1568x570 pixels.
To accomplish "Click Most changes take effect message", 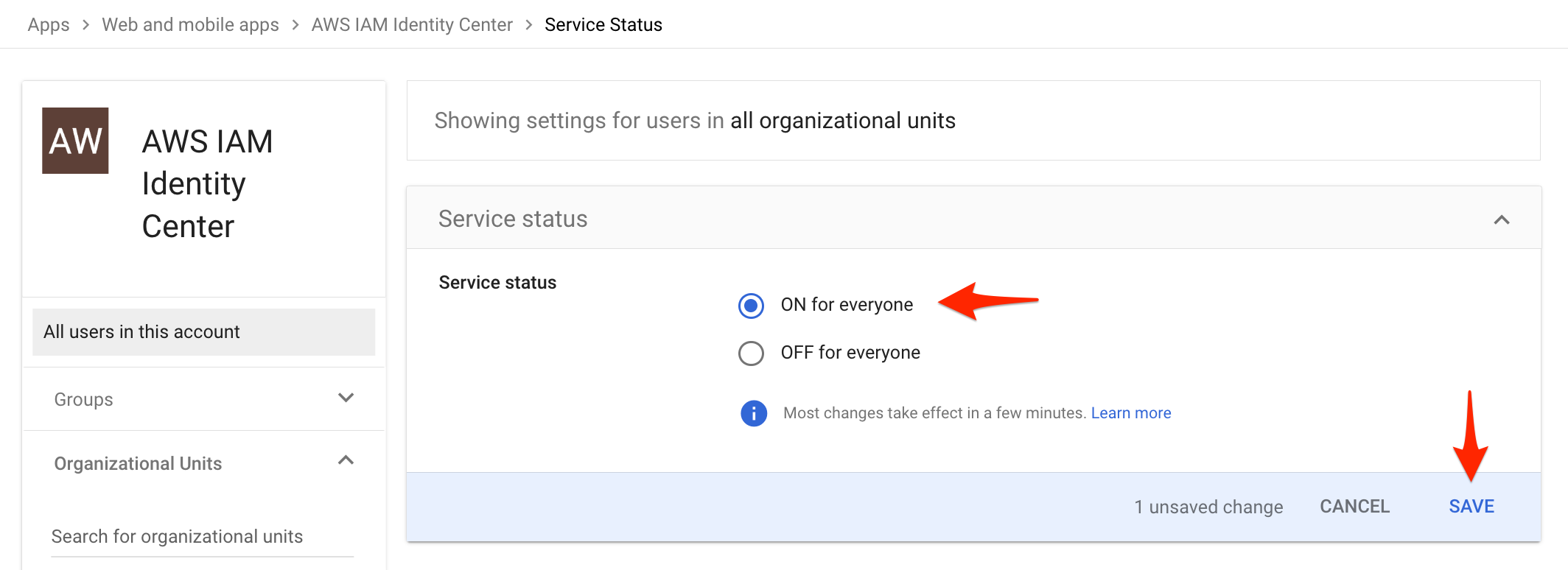I will coord(934,413).
